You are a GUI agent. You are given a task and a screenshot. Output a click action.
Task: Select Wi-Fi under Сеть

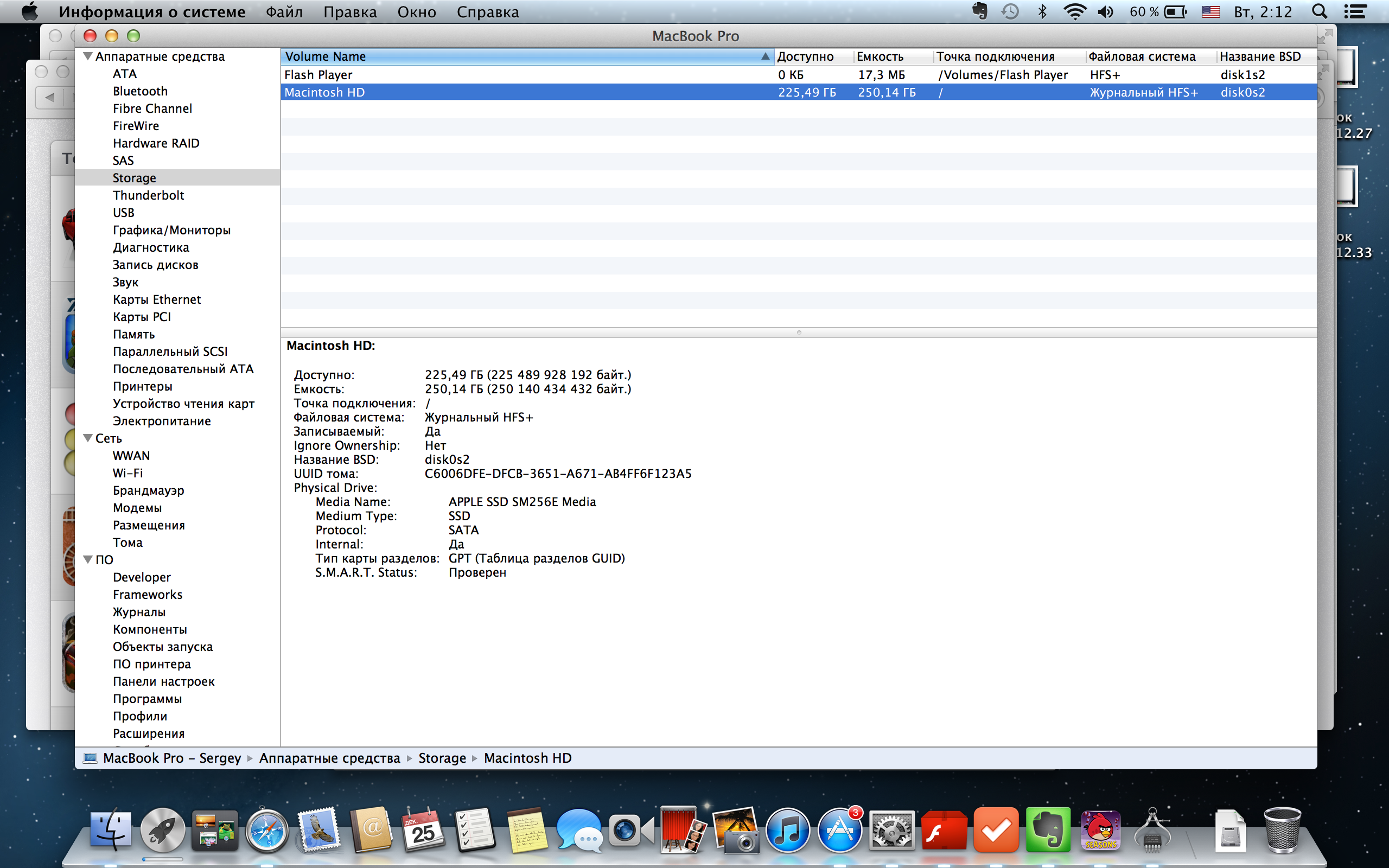click(x=128, y=473)
